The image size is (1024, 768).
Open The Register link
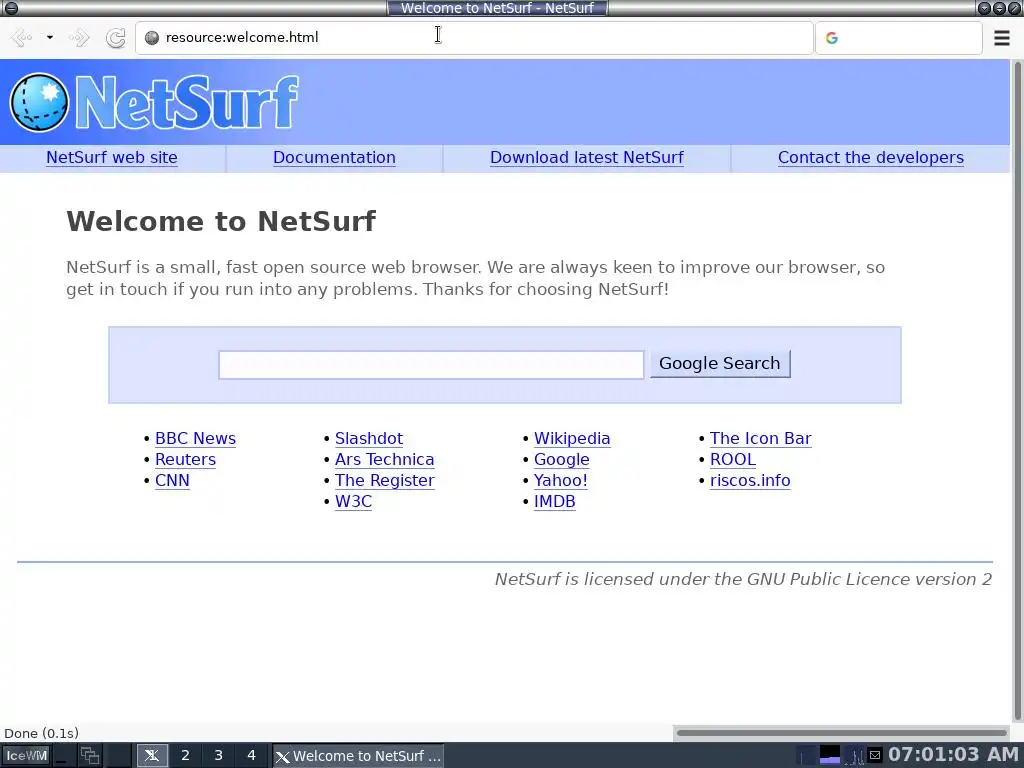tap(385, 481)
